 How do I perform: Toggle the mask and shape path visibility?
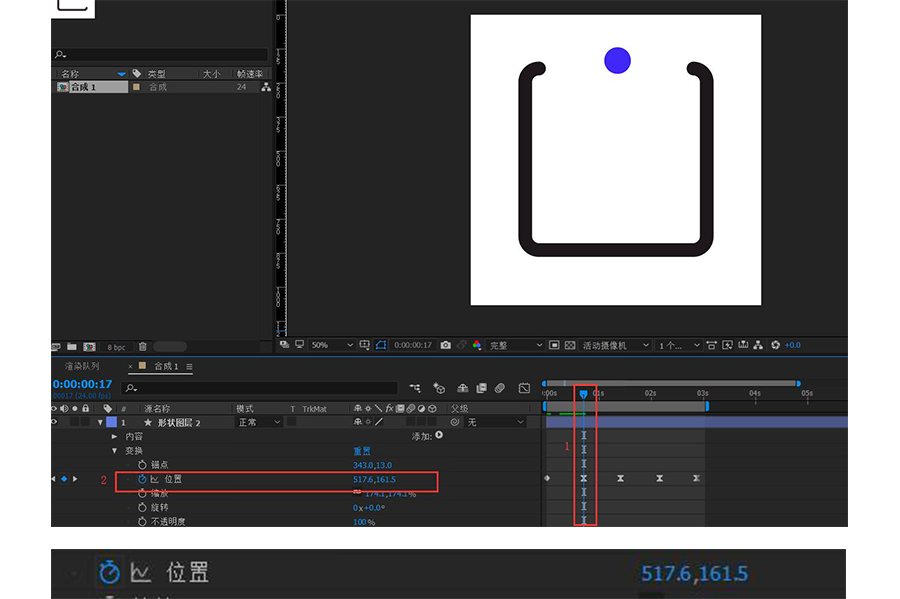tap(380, 345)
